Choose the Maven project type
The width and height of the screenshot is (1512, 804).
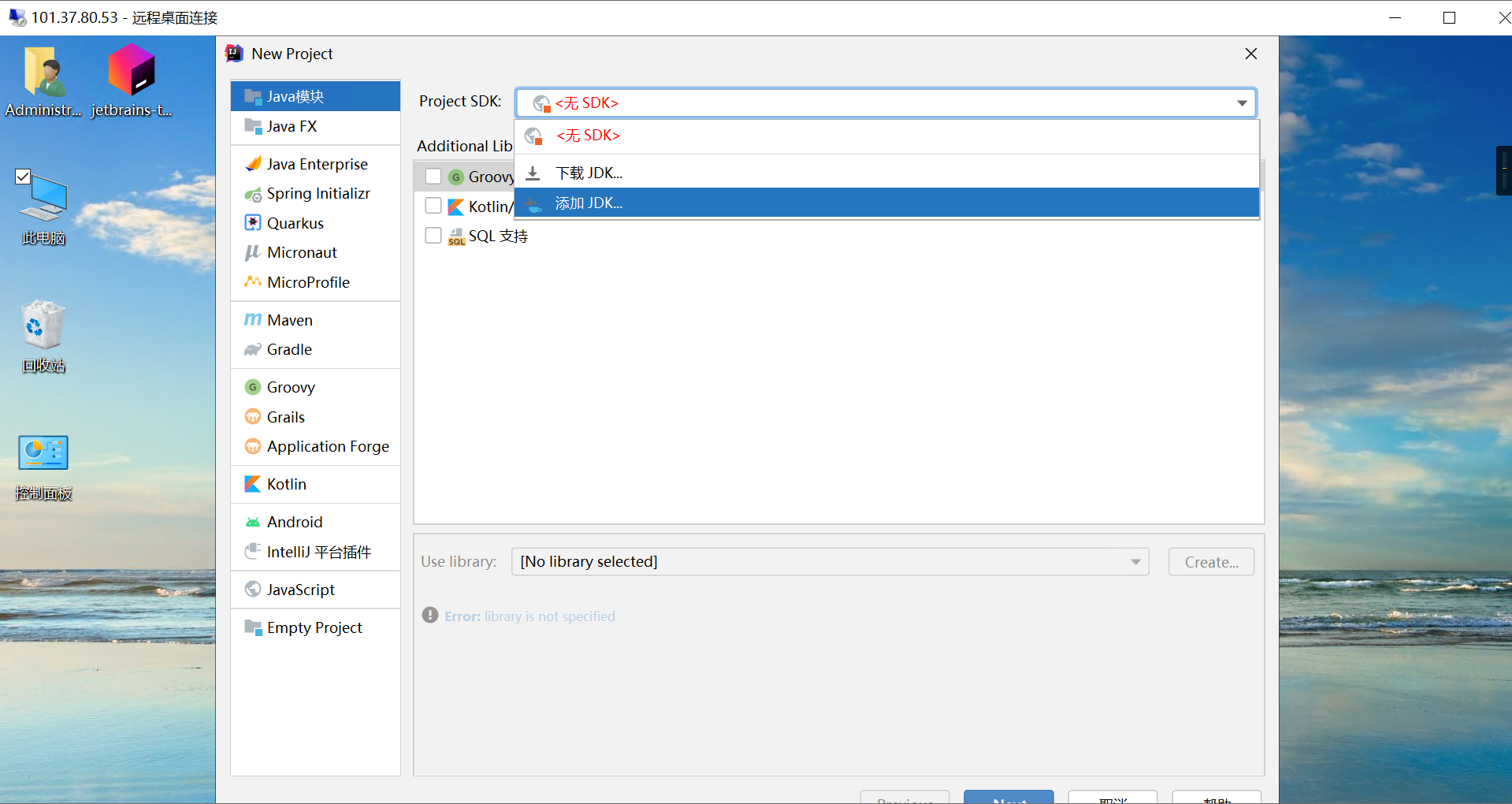click(x=315, y=320)
